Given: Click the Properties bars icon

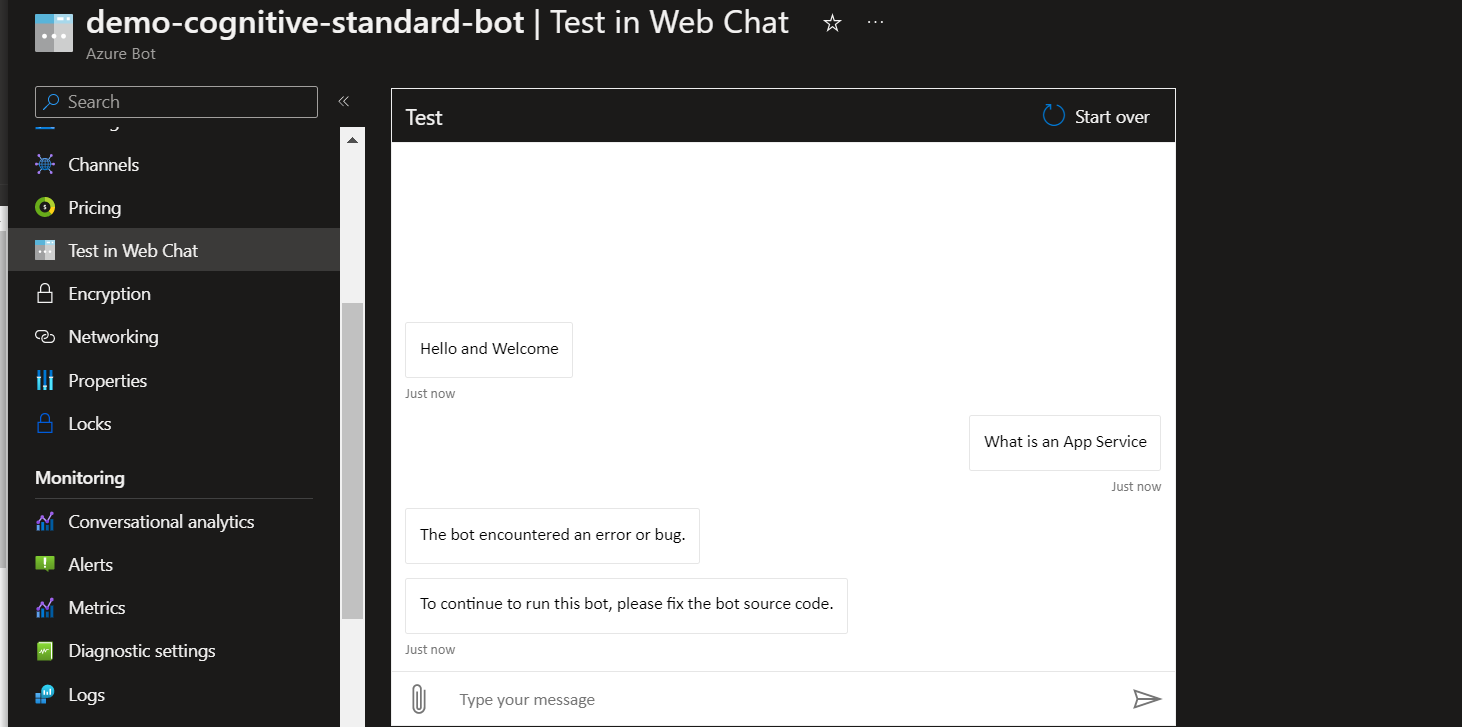Looking at the screenshot, I should tap(45, 380).
